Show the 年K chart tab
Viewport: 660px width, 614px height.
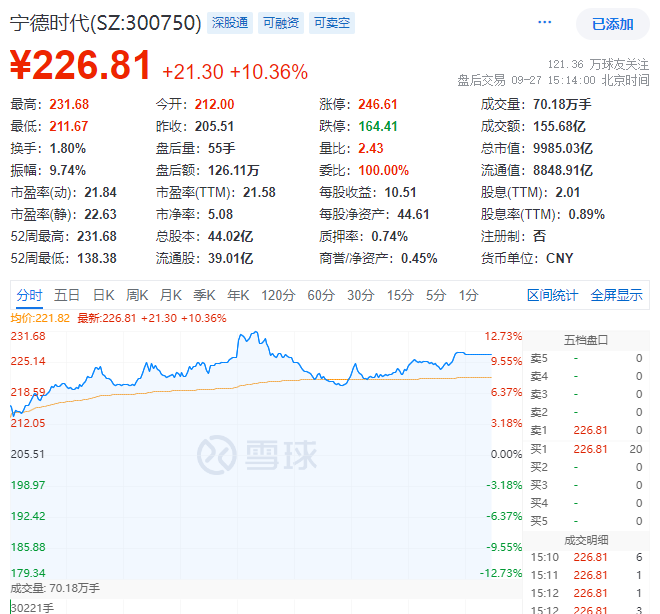(x=238, y=295)
